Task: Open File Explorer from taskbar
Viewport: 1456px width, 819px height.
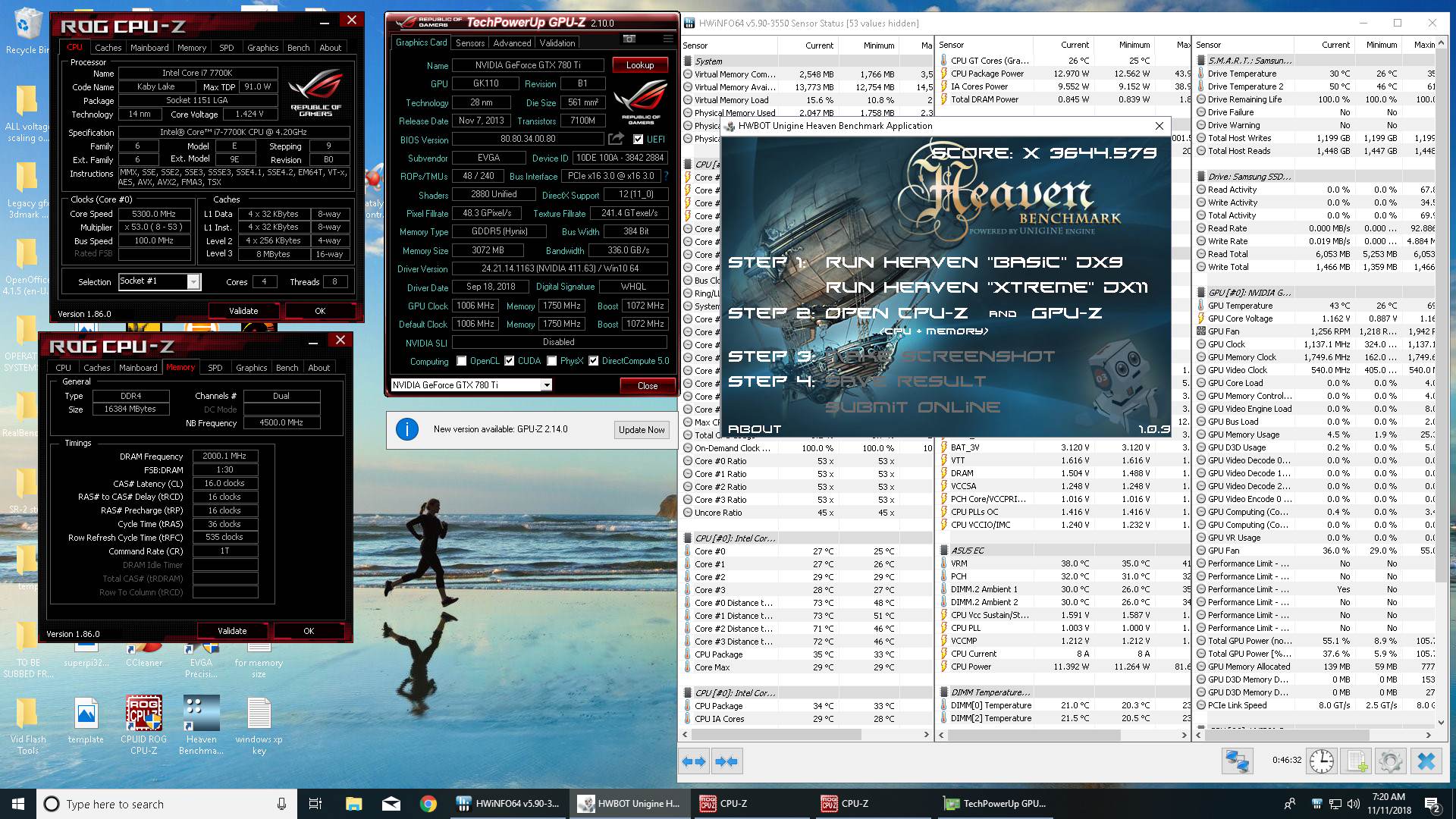Action: pyautogui.click(x=353, y=804)
